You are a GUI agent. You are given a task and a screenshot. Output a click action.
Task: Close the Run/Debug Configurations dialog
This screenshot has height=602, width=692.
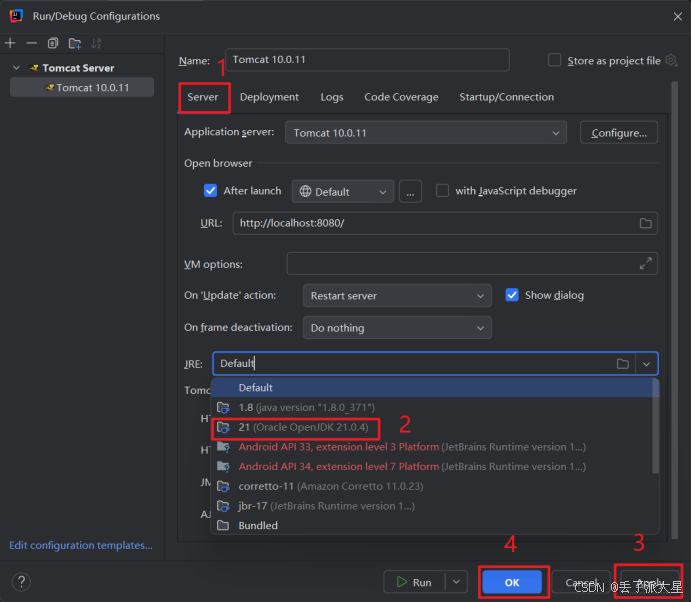pyautogui.click(x=677, y=16)
